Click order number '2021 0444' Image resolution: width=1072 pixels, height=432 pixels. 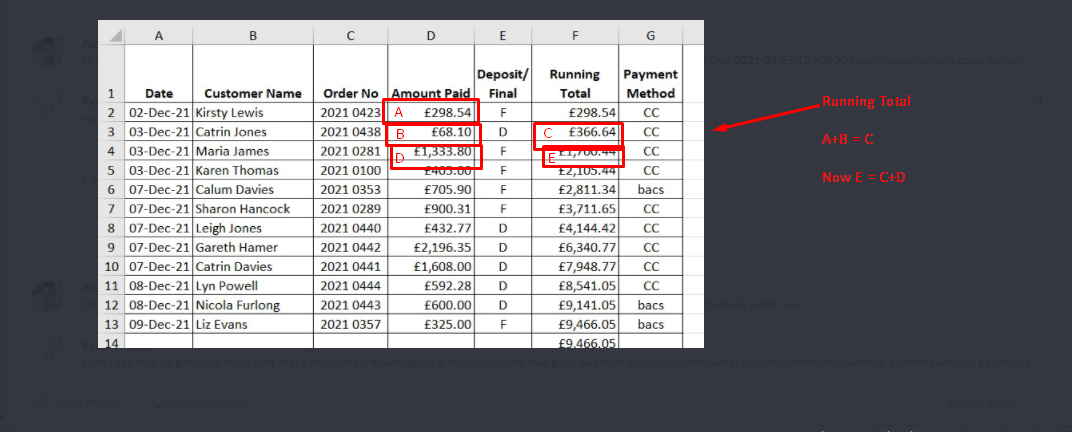tap(351, 285)
